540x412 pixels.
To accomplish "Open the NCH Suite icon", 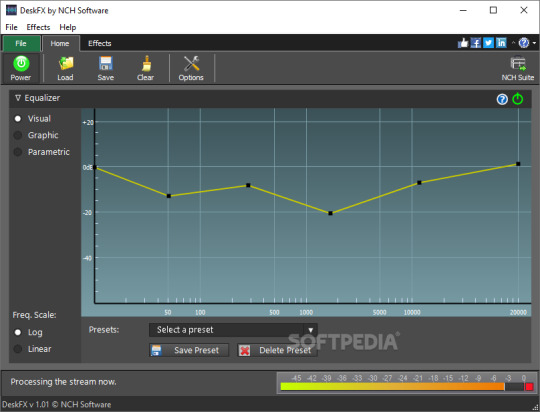I will click(518, 63).
